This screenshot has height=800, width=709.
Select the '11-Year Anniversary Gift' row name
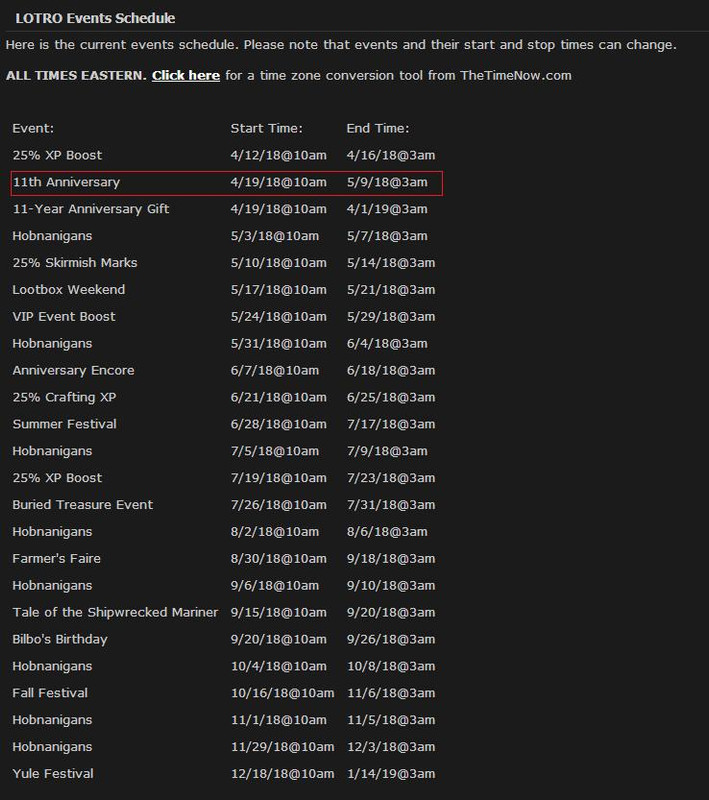[x=91, y=209]
